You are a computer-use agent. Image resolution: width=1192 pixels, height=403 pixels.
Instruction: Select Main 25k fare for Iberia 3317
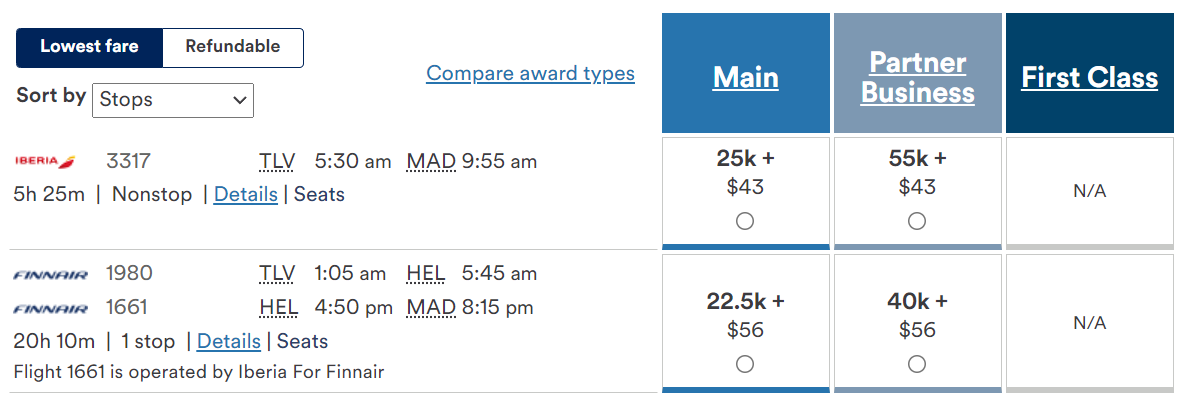click(x=745, y=222)
